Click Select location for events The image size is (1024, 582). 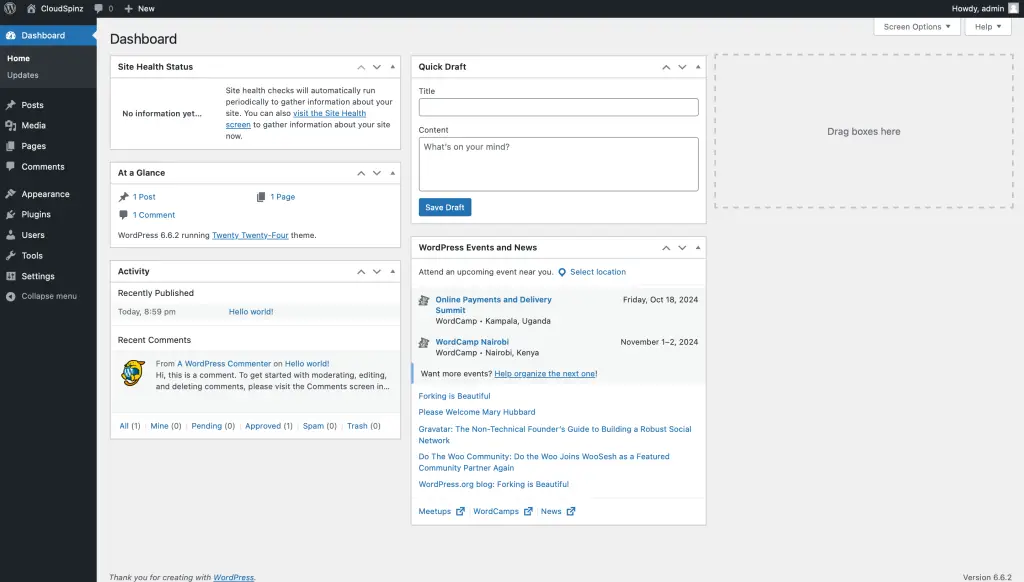click(x=597, y=272)
